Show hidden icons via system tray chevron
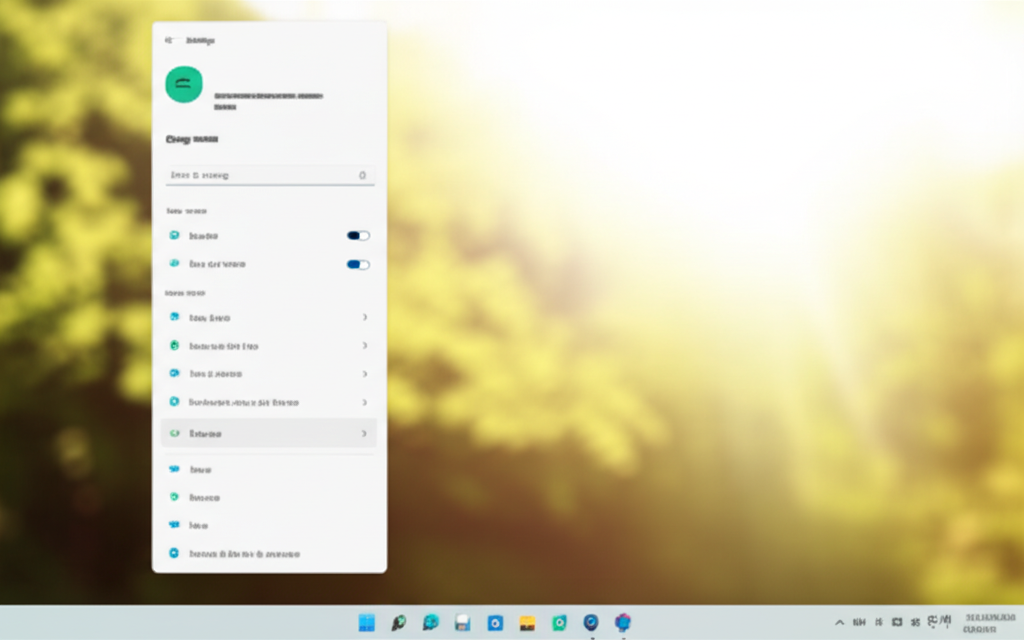Image resolution: width=1024 pixels, height=640 pixels. pyautogui.click(x=839, y=623)
